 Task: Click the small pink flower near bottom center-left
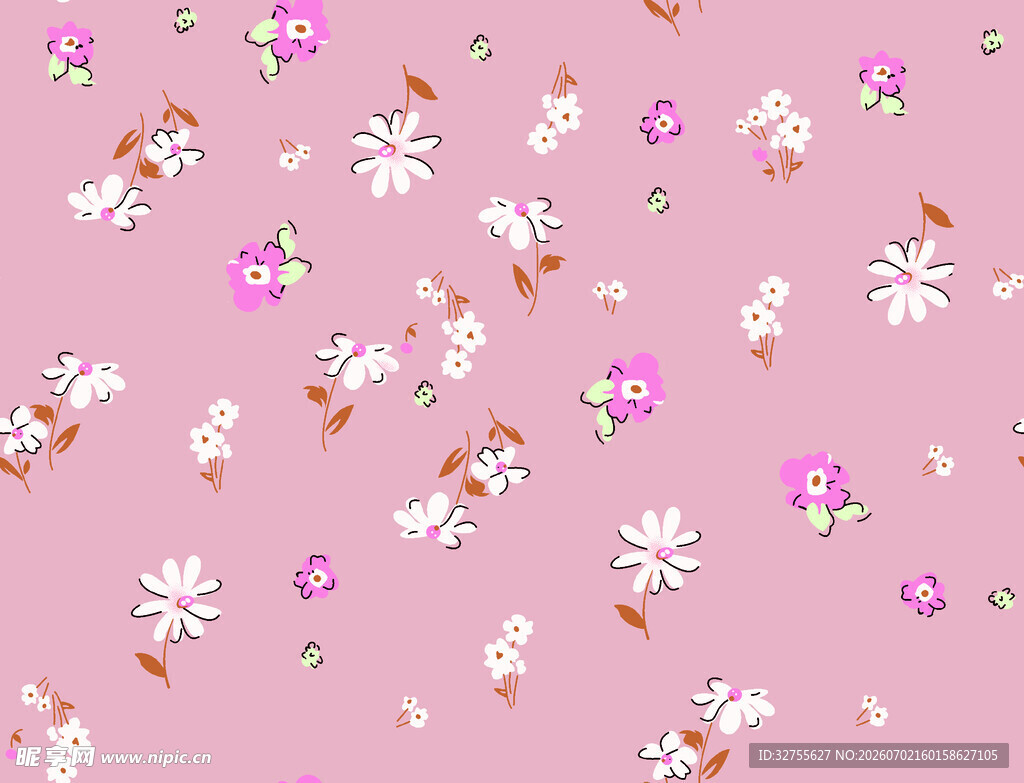click(x=316, y=577)
